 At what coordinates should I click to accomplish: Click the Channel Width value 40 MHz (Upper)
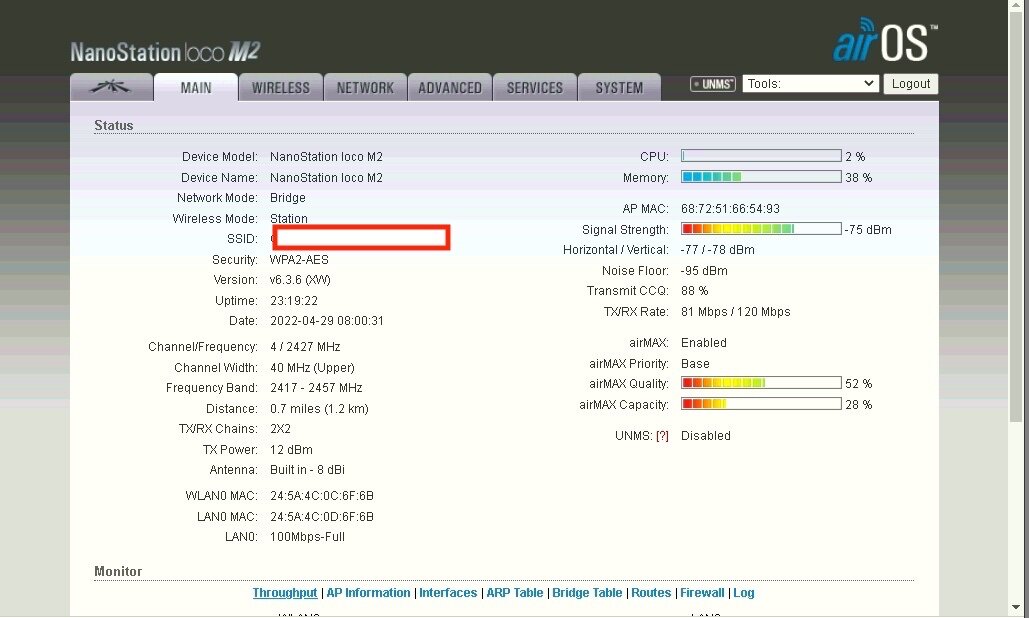pyautogui.click(x=312, y=368)
